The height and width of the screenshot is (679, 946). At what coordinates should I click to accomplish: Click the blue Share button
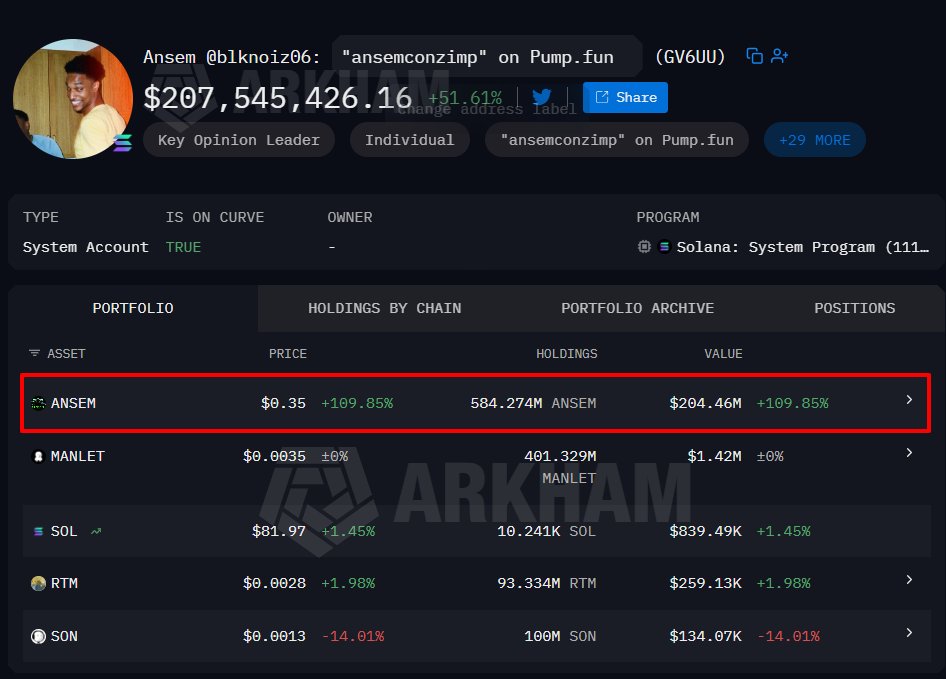pos(625,97)
